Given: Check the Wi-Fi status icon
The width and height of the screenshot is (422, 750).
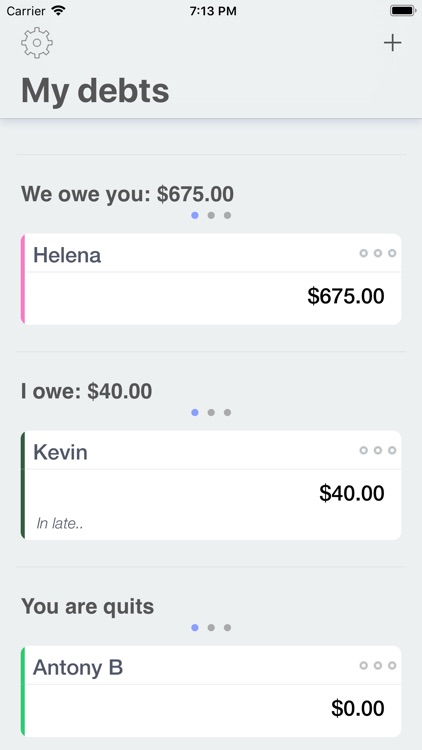Looking at the screenshot, I should tap(58, 11).
